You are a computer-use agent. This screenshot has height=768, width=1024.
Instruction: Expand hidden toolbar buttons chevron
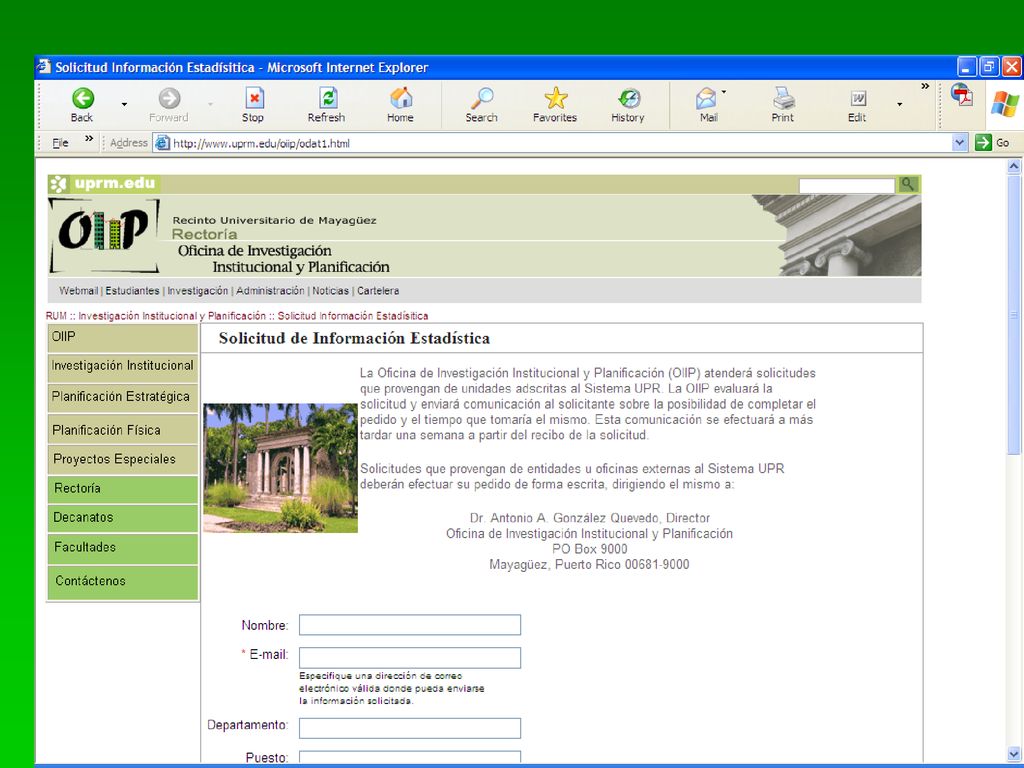point(925,86)
